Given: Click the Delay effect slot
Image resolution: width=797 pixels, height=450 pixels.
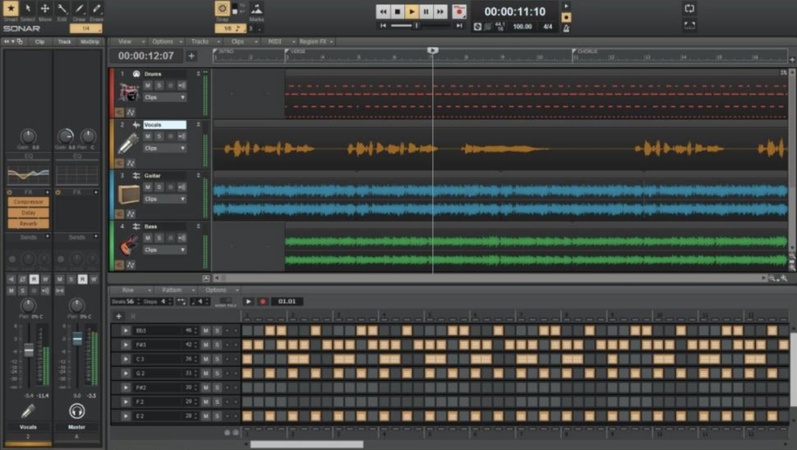Looking at the screenshot, I should tap(28, 213).
